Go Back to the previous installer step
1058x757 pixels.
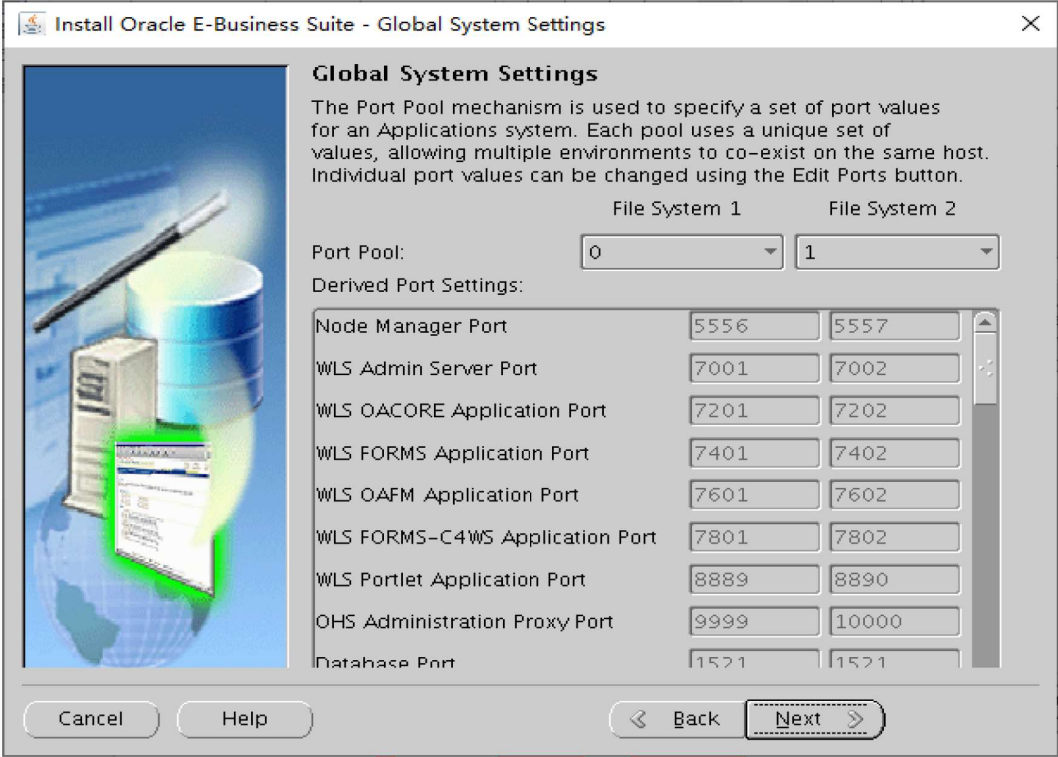677,719
